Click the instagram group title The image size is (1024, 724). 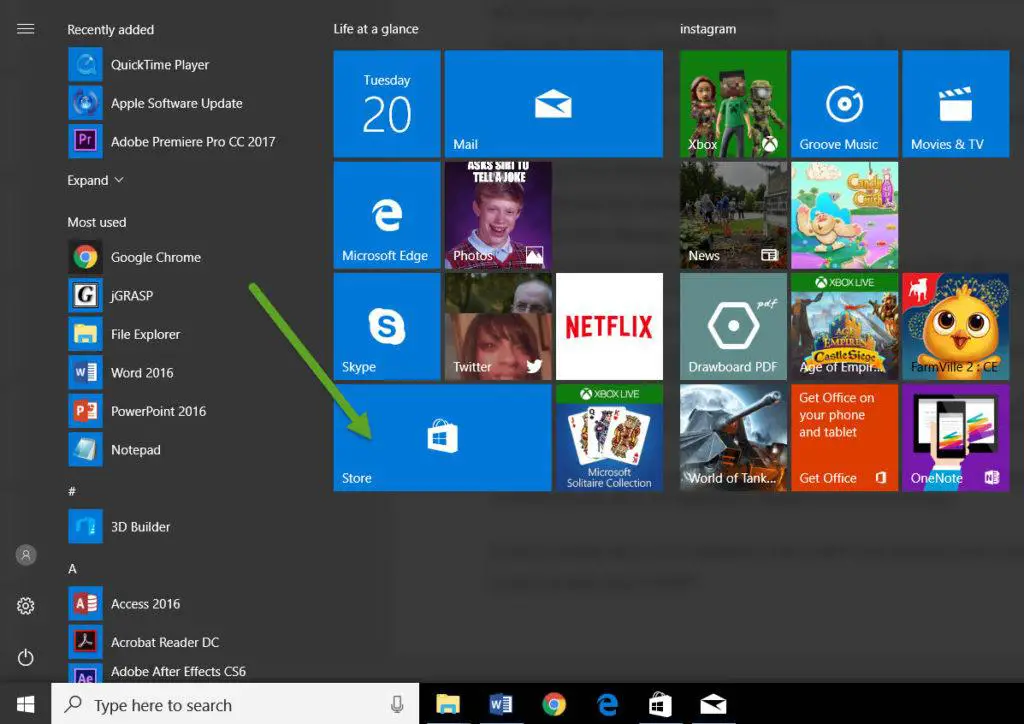pyautogui.click(x=708, y=29)
